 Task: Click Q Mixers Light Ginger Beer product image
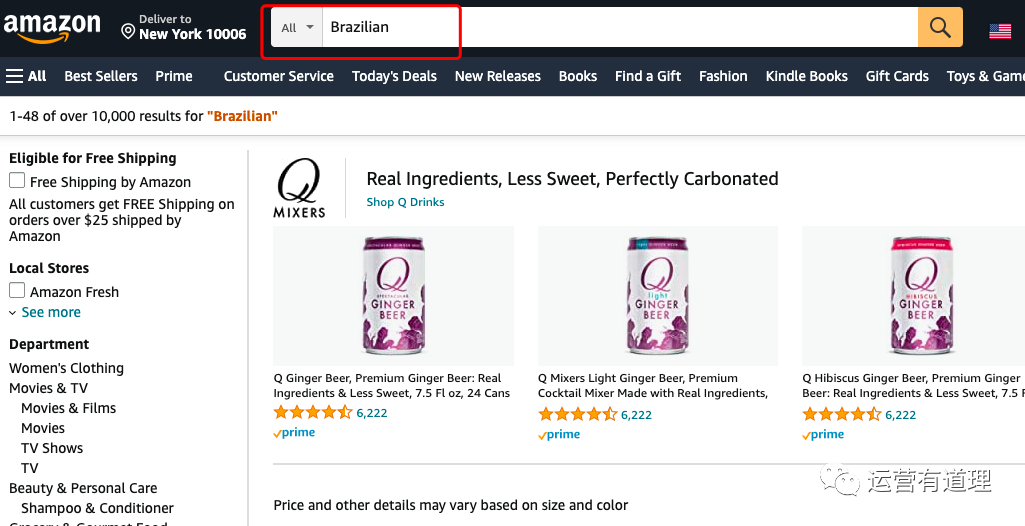pyautogui.click(x=657, y=296)
